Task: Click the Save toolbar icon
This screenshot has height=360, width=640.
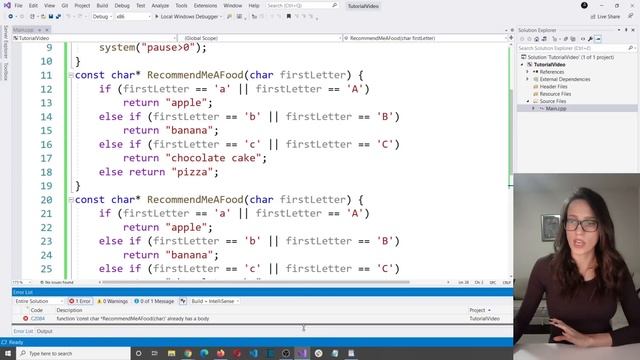Action: pos(51,17)
